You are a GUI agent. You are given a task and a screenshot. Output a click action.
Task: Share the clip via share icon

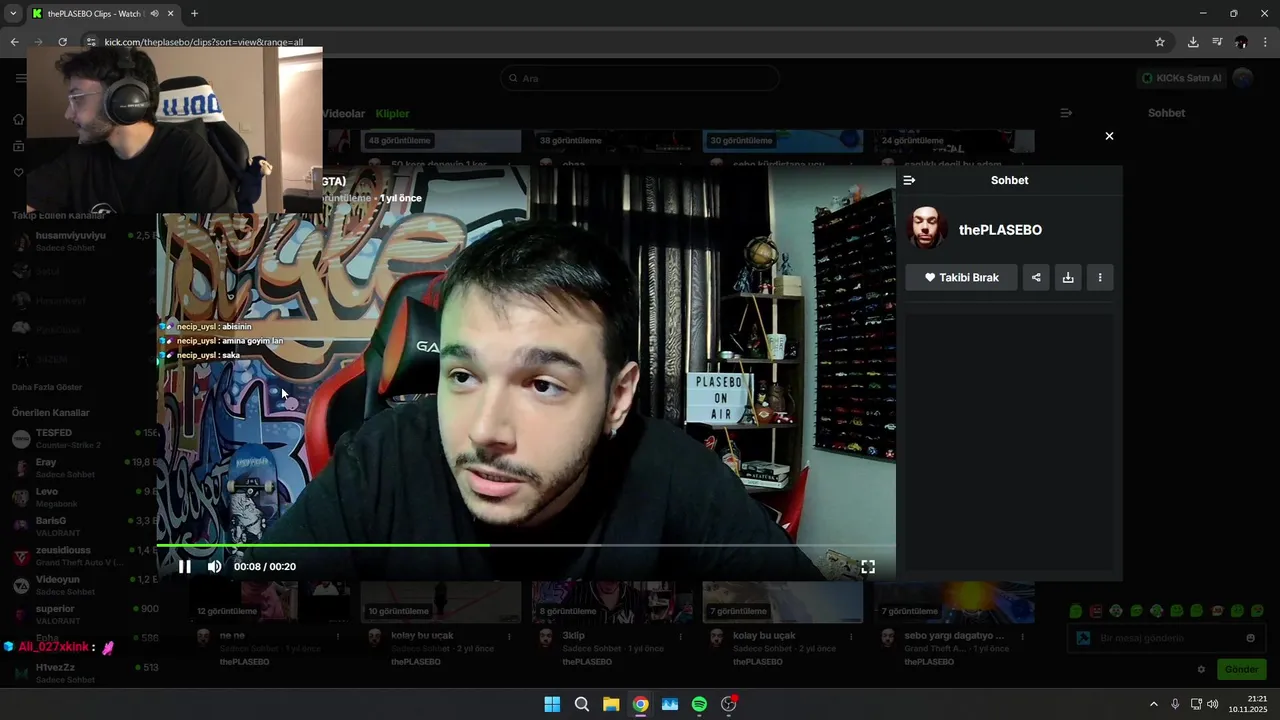(1036, 277)
